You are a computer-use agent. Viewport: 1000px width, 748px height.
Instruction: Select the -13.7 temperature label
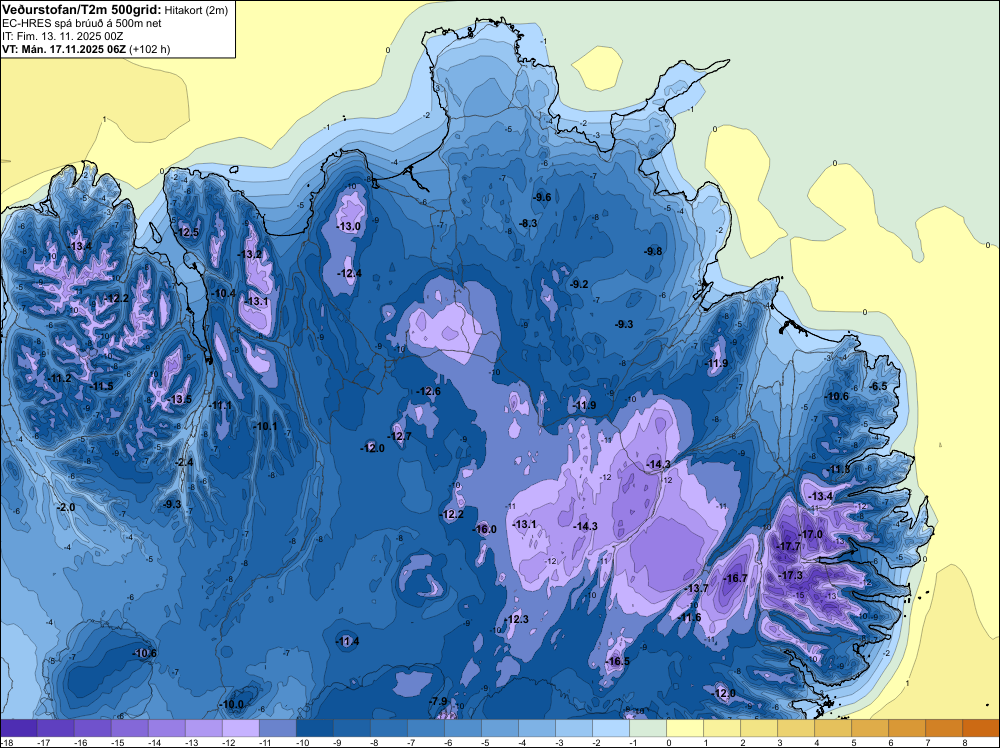coord(697,588)
